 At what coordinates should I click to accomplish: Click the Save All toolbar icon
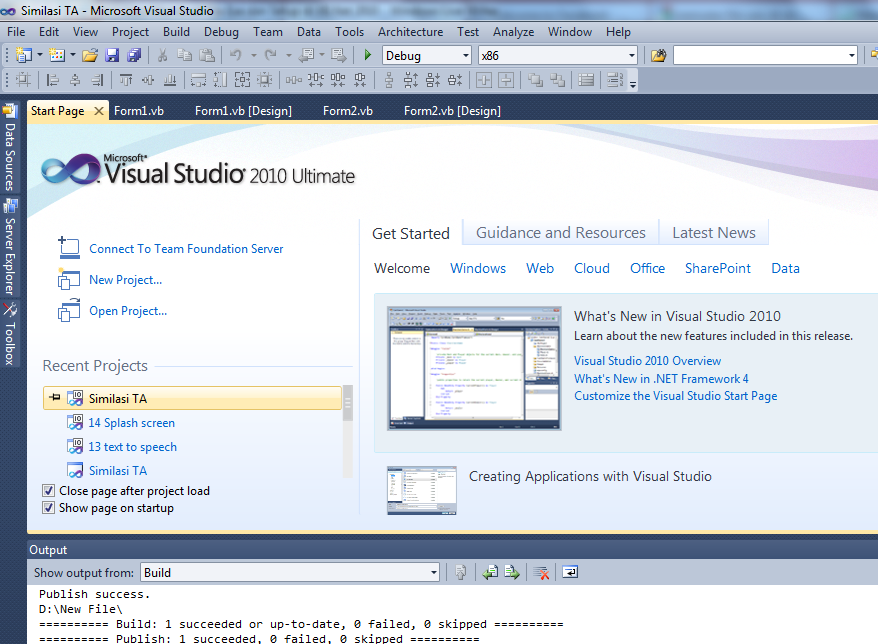(134, 55)
